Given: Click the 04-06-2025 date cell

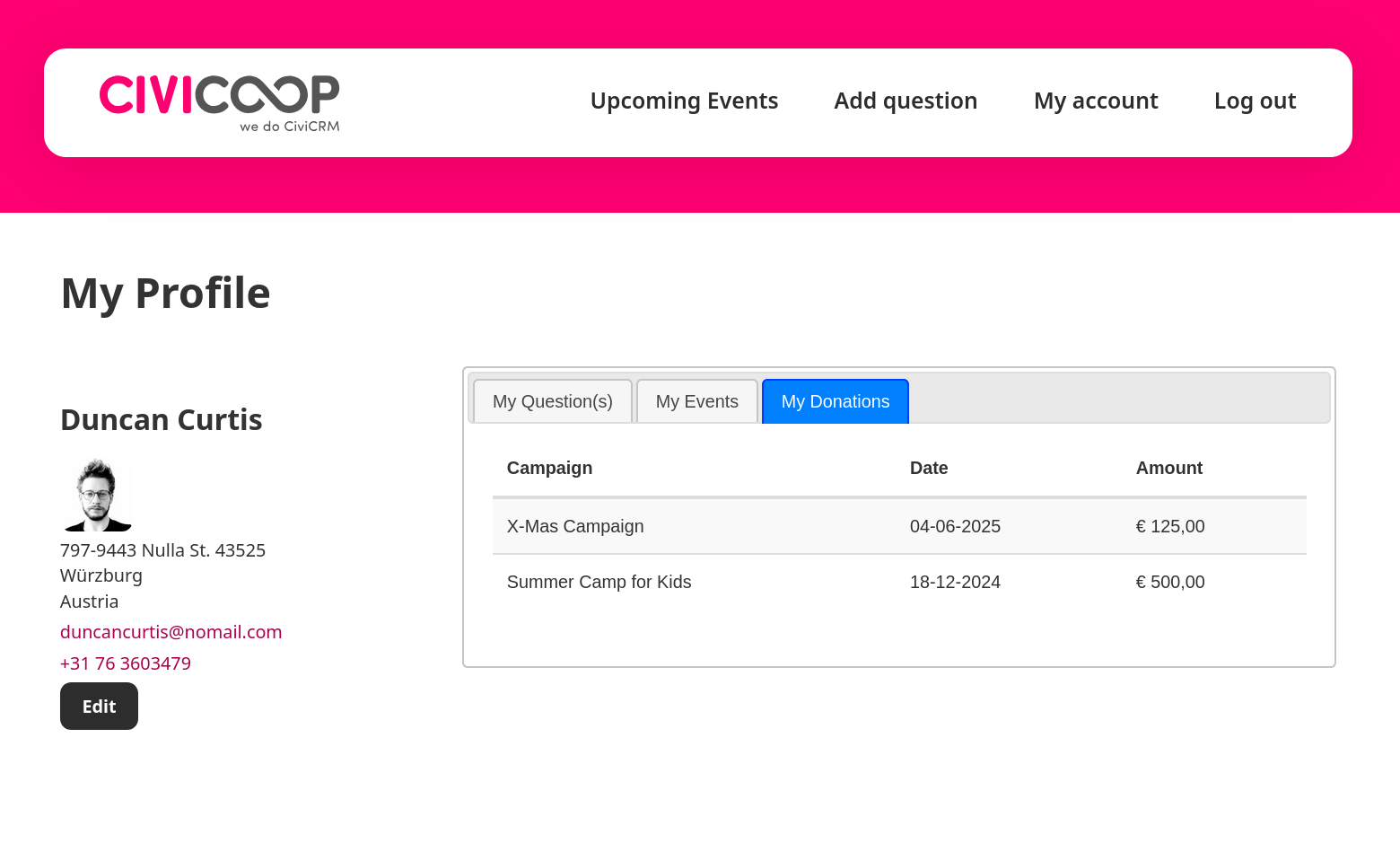Looking at the screenshot, I should point(955,526).
